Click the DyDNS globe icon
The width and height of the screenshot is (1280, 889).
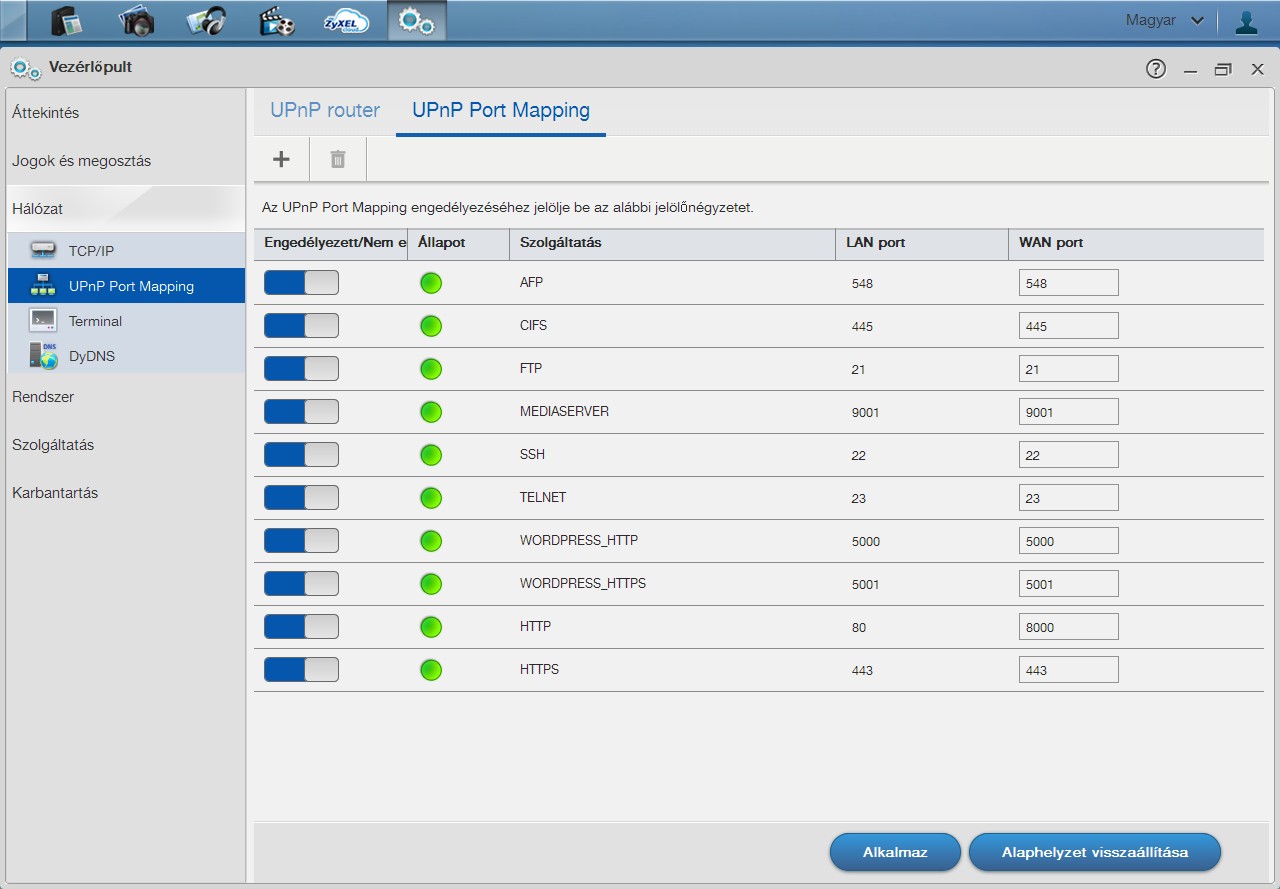coord(43,356)
